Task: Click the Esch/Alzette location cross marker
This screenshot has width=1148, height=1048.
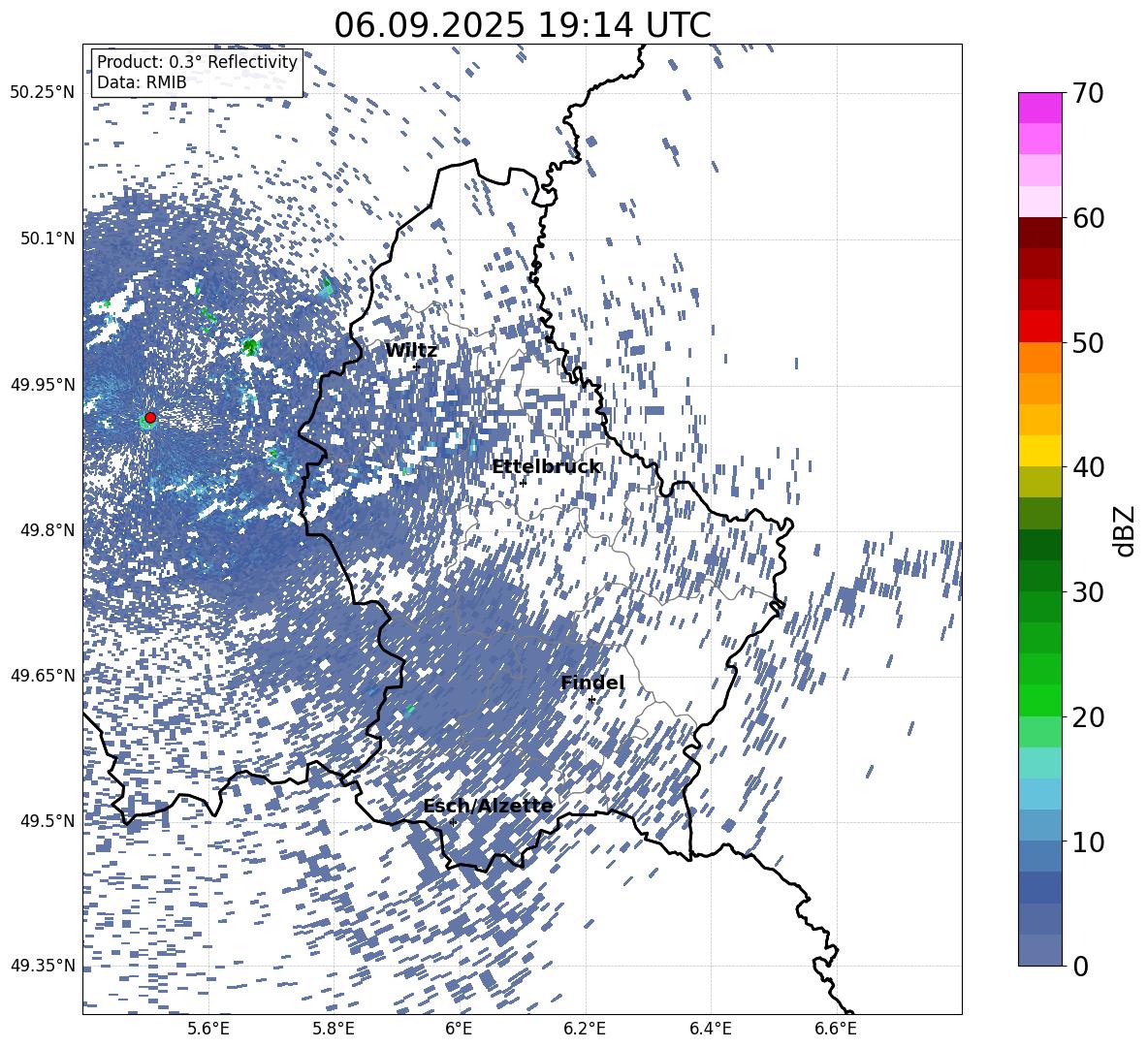Action: click(453, 822)
